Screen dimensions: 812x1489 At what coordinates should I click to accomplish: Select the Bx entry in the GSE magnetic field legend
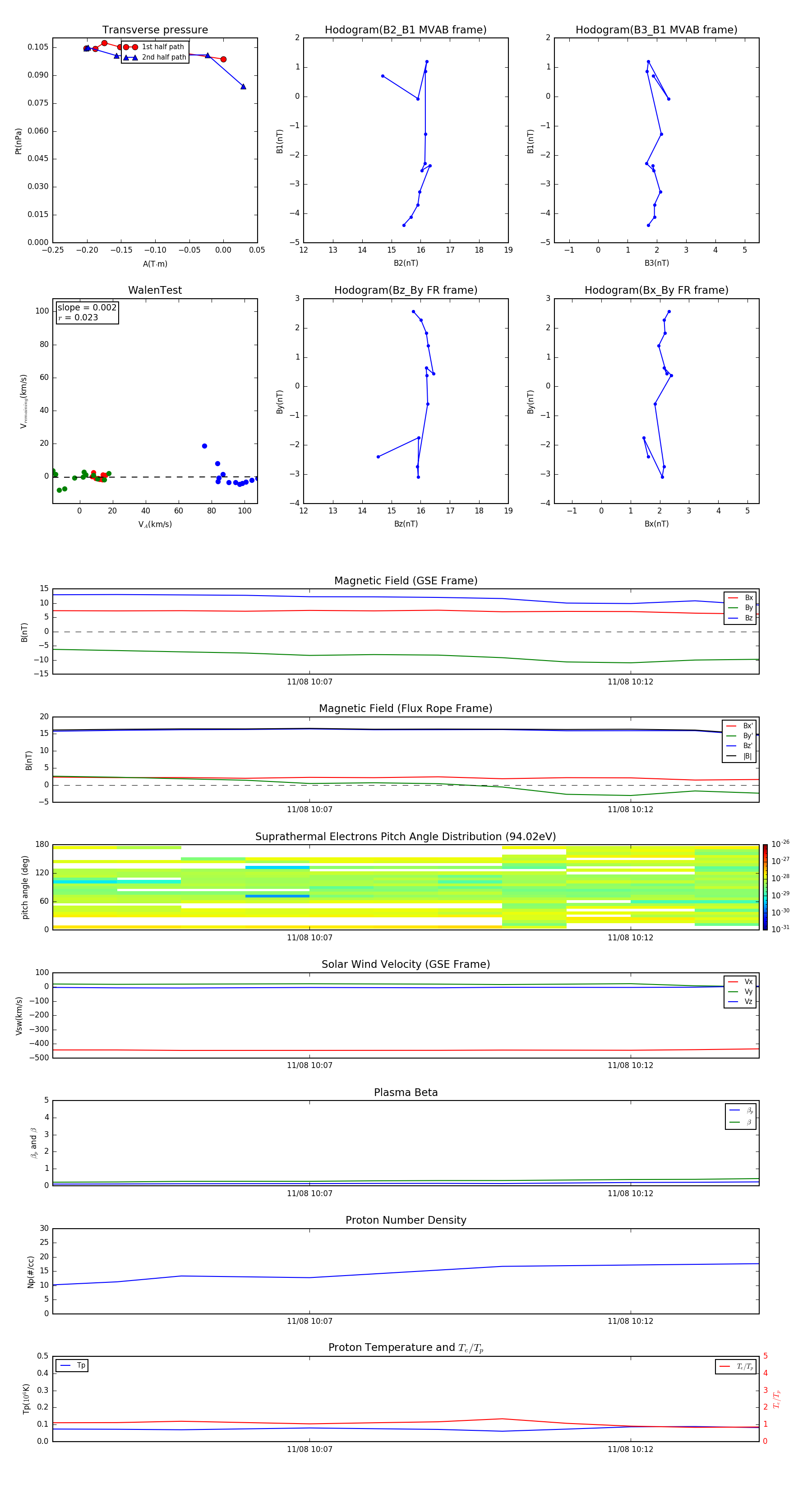click(740, 598)
